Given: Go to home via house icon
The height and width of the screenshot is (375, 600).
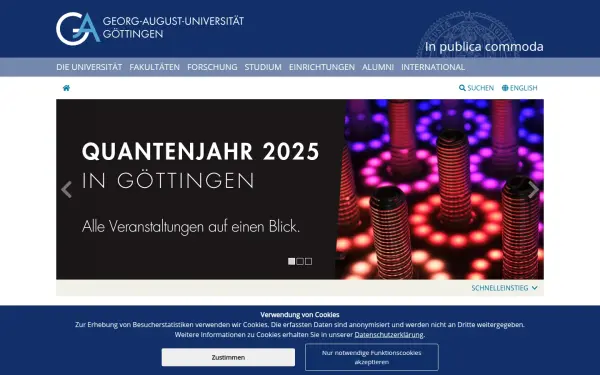Looking at the screenshot, I should point(66,88).
